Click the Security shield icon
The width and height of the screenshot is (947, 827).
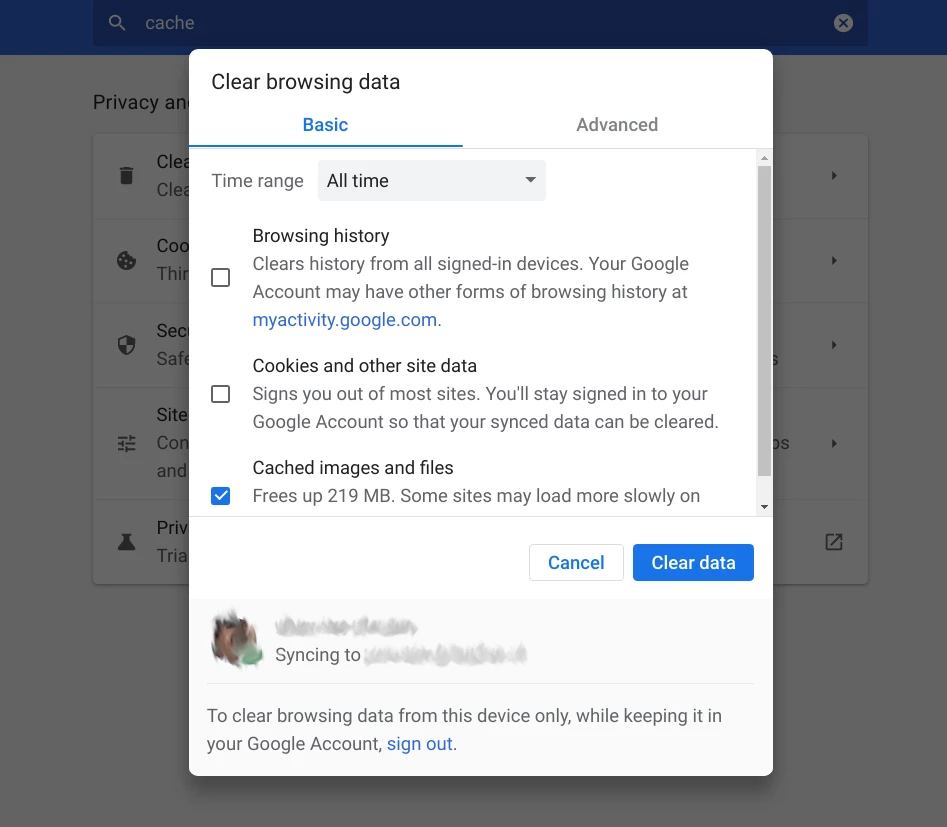pyautogui.click(x=125, y=344)
